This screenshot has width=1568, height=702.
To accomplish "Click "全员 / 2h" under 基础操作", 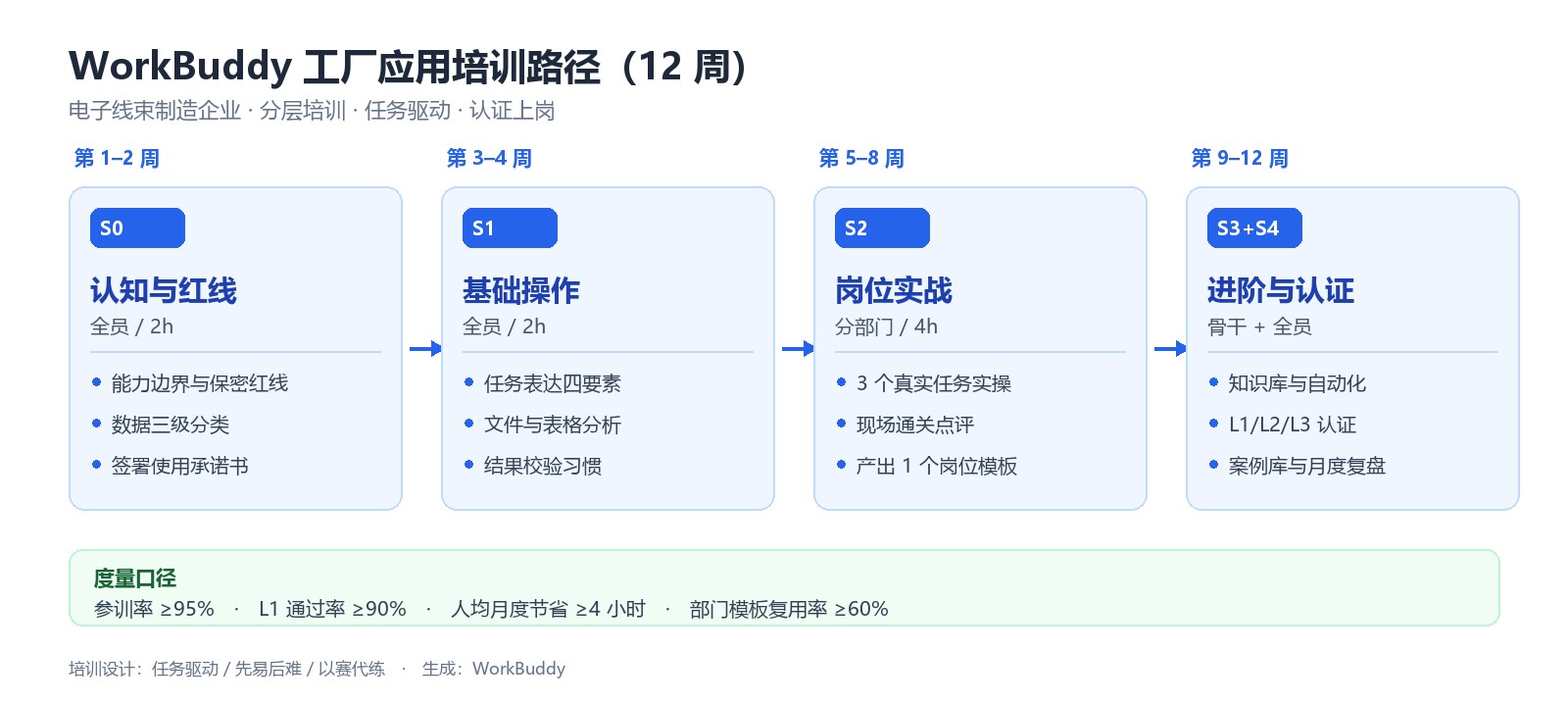I will pos(505,326).
